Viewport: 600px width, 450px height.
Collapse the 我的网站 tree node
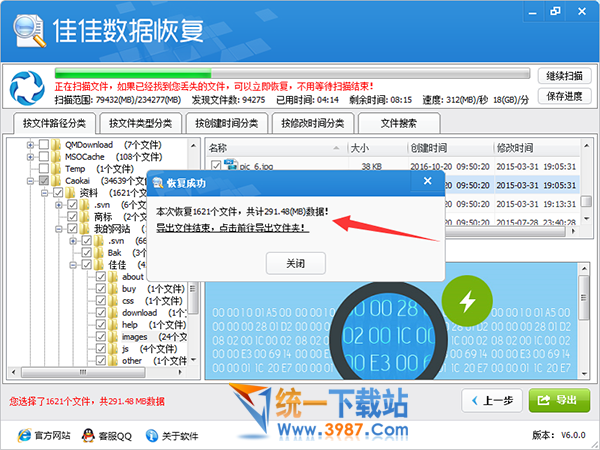pyautogui.click(x=59, y=229)
